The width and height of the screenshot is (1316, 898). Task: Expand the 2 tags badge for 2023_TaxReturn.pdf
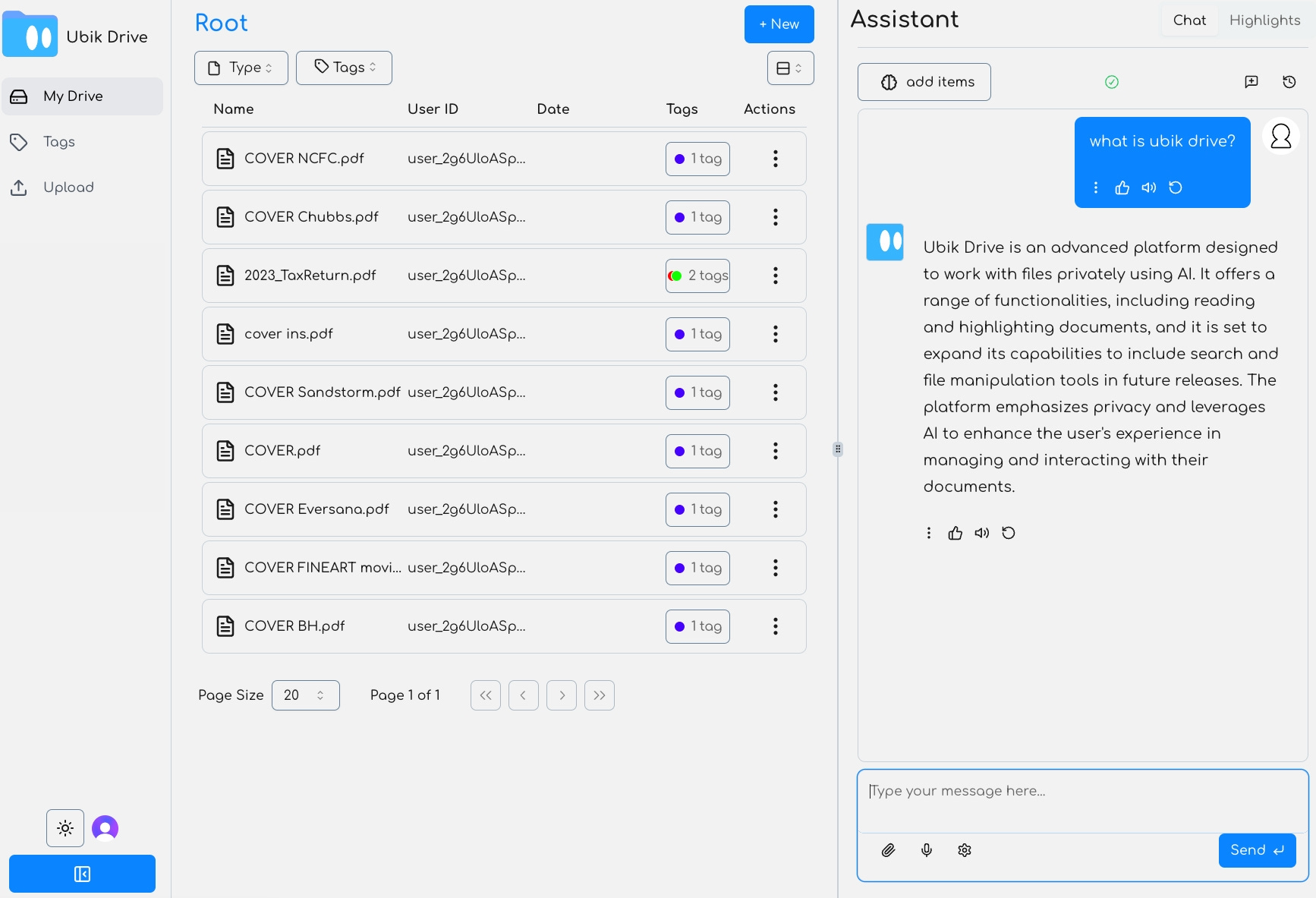698,276
